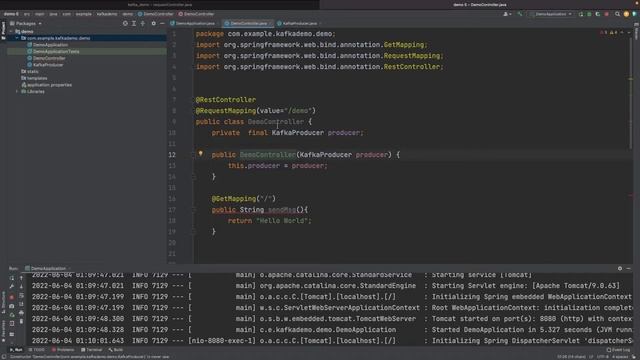Click the locate opened file target icon
Screen dimensions: 640x360
[x=125, y=24]
